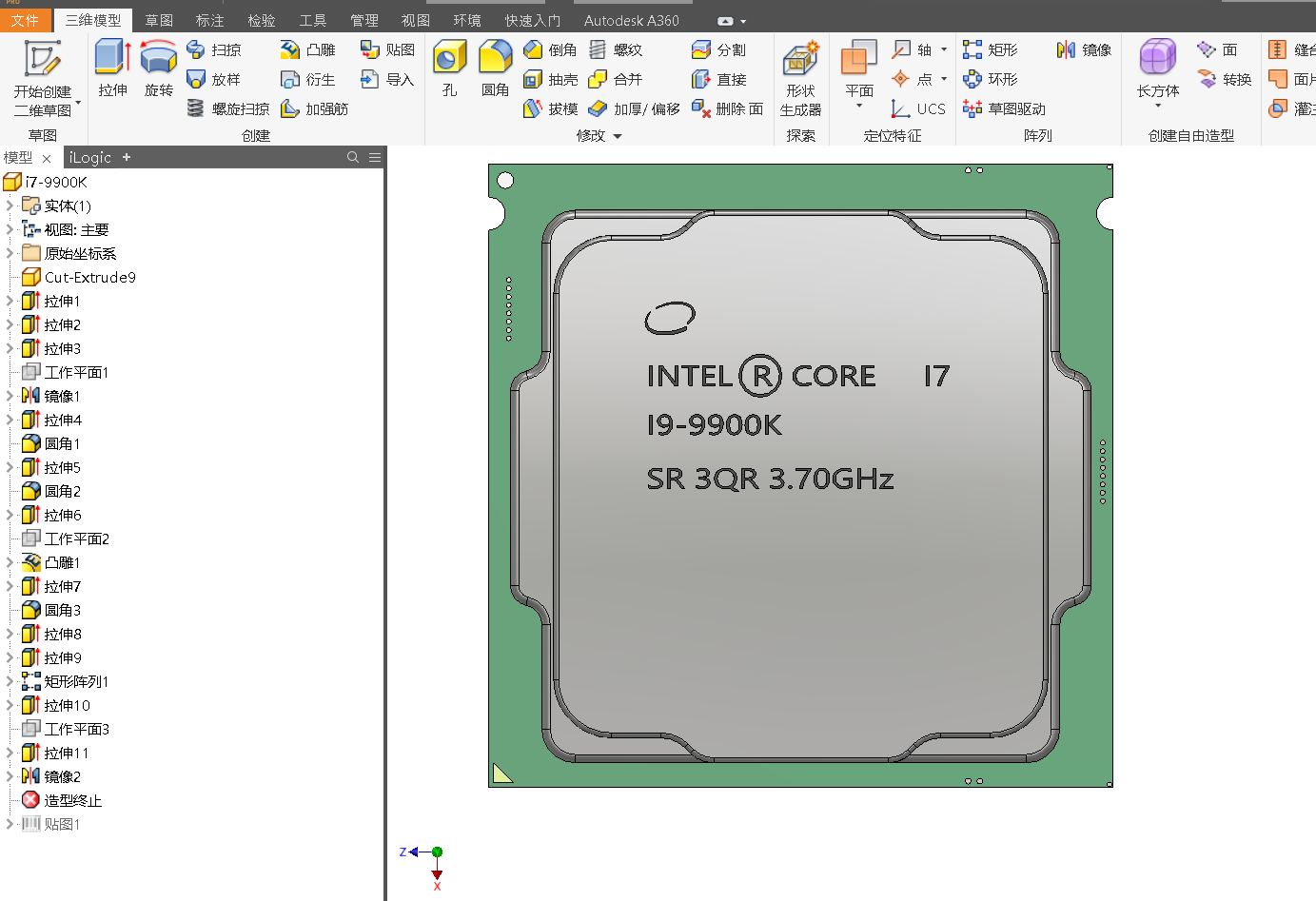The height and width of the screenshot is (901, 1316).
Task: Select the Emboss (凸雕) tool
Action: pos(308,49)
